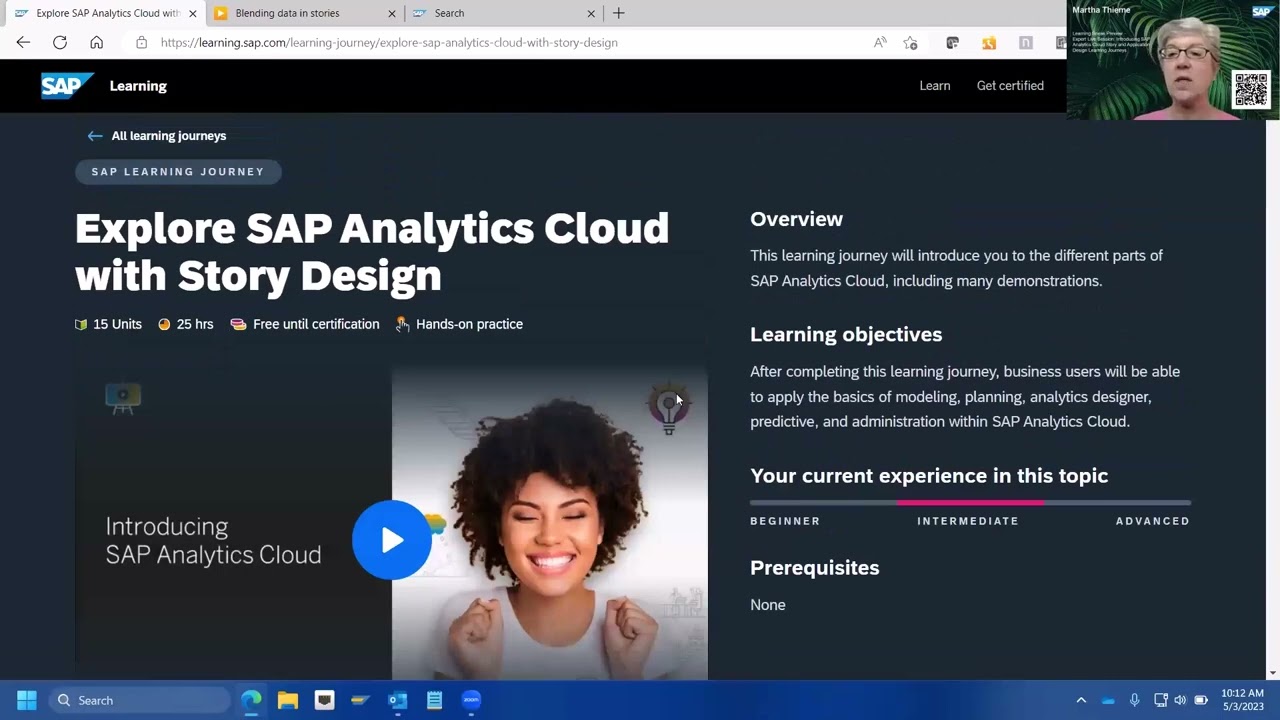1280x720 pixels.
Task: Click the orange extension icon in toolbar
Action: 989,42
